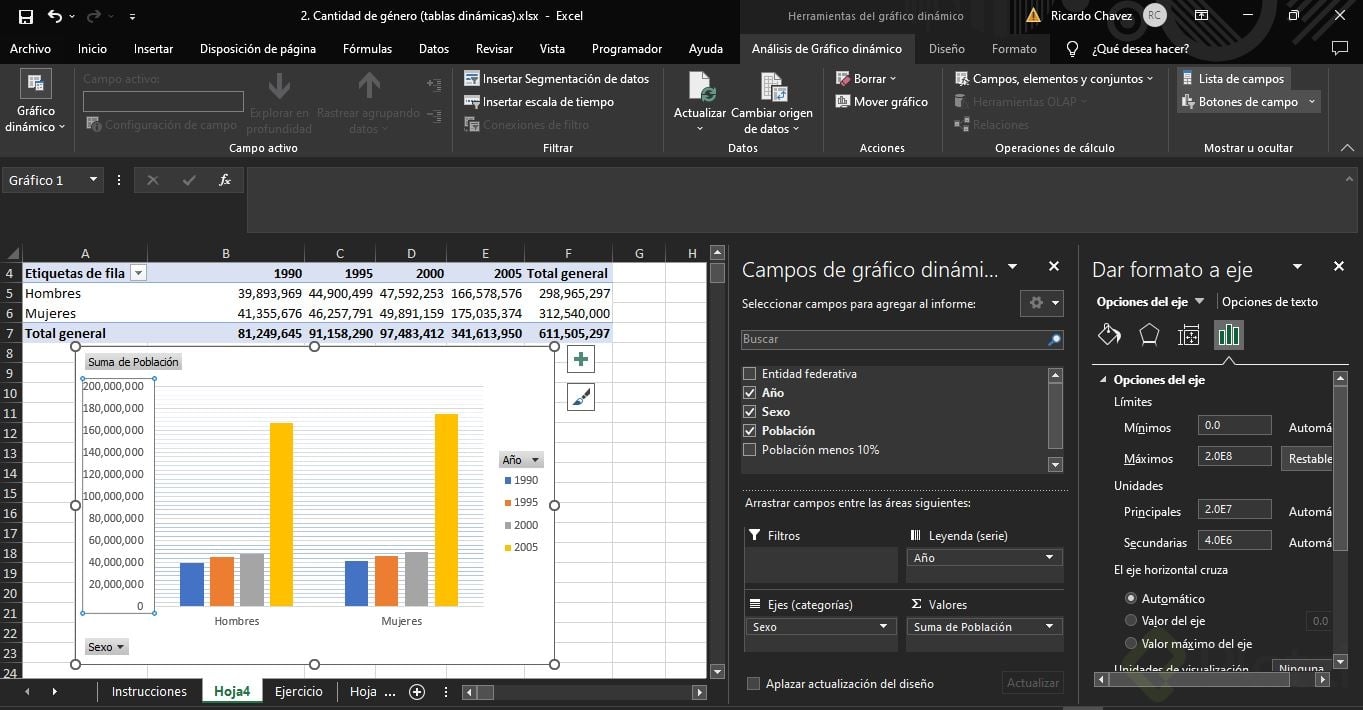Uncheck the Población field checkbox
This screenshot has width=1363, height=710.
(x=749, y=431)
